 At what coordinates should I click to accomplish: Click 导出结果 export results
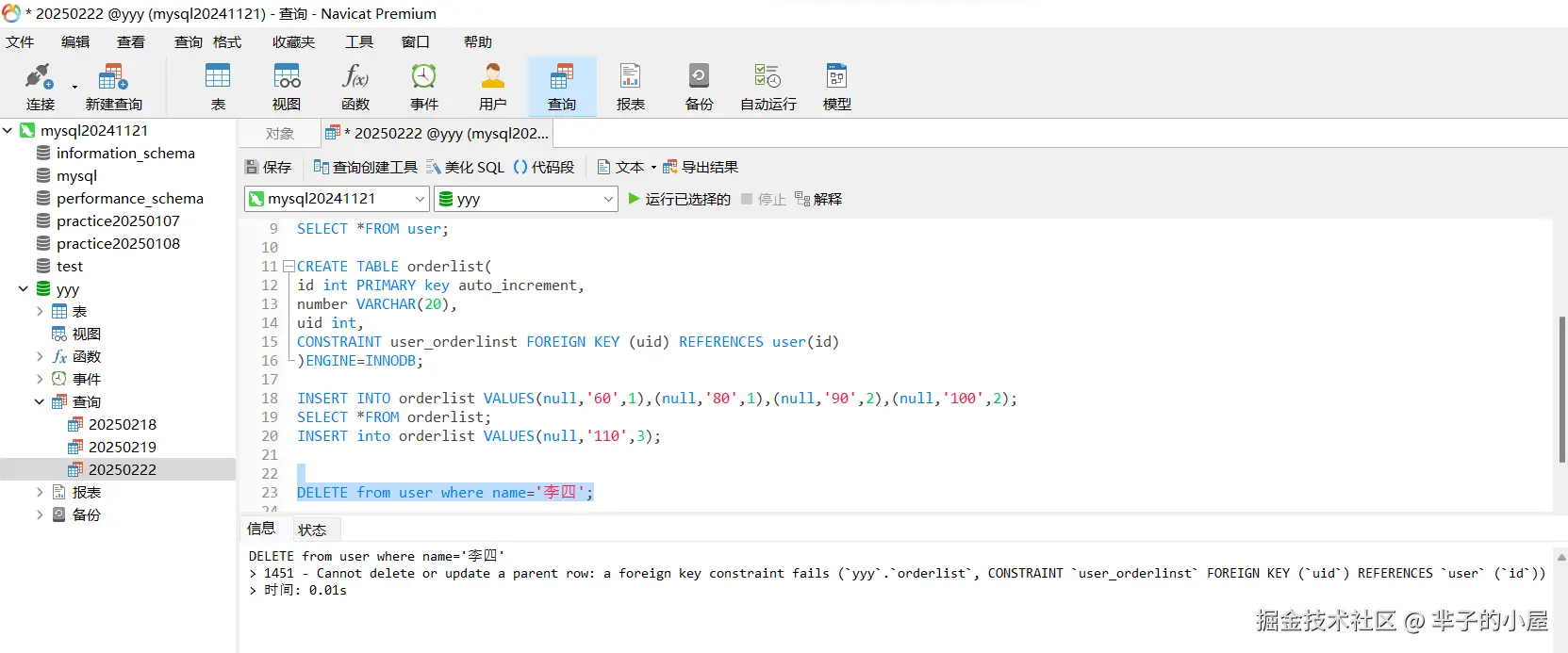pos(701,167)
